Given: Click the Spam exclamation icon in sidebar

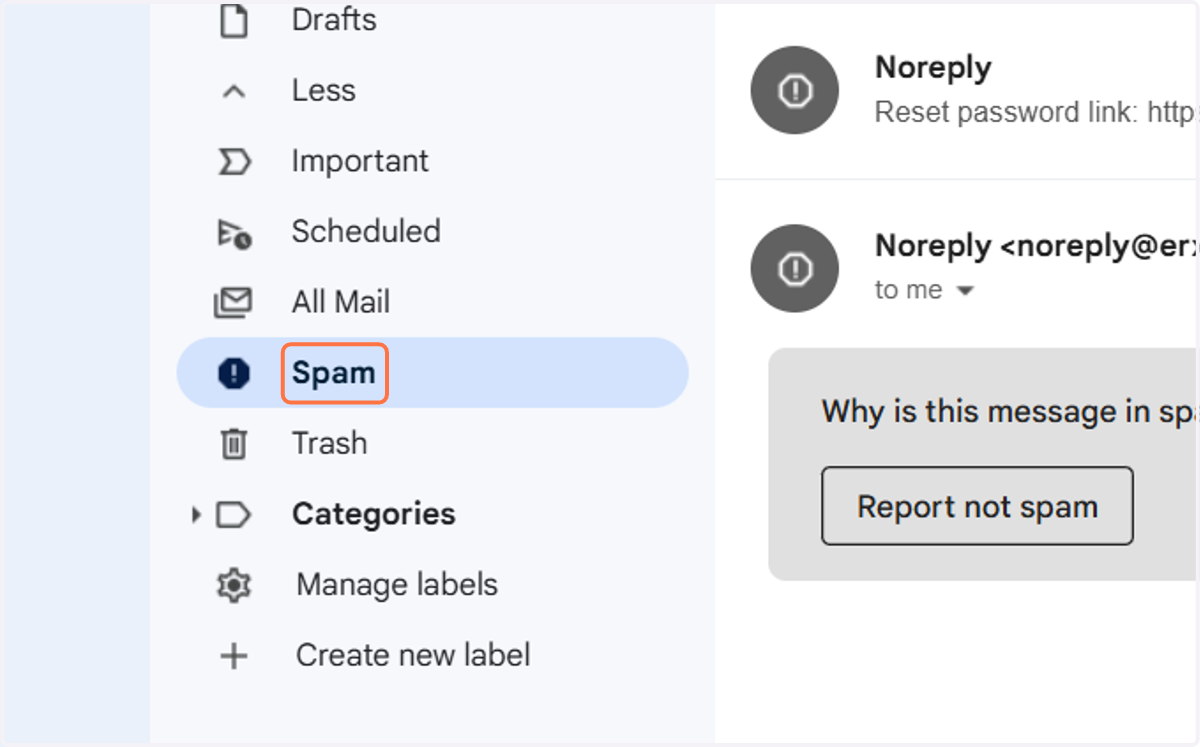Looking at the screenshot, I should click(x=233, y=374).
